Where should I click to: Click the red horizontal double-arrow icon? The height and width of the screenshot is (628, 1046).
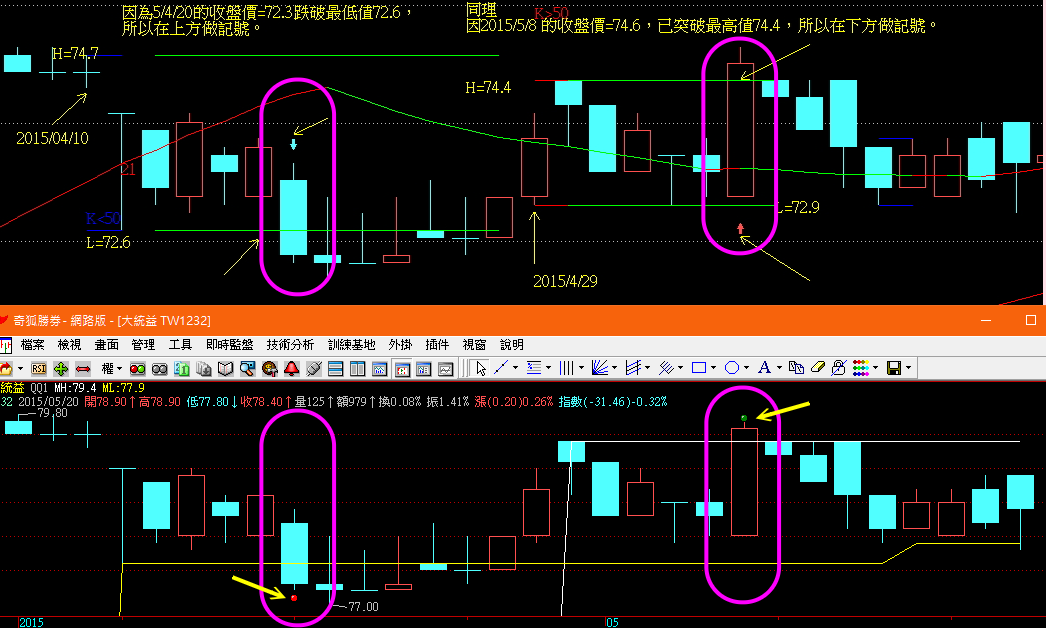coord(83,368)
